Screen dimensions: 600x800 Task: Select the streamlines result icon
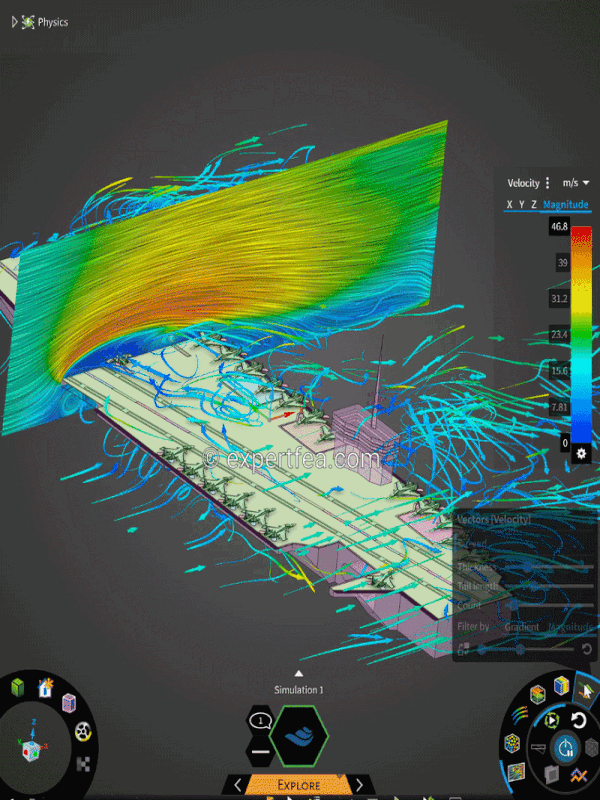tap(518, 715)
